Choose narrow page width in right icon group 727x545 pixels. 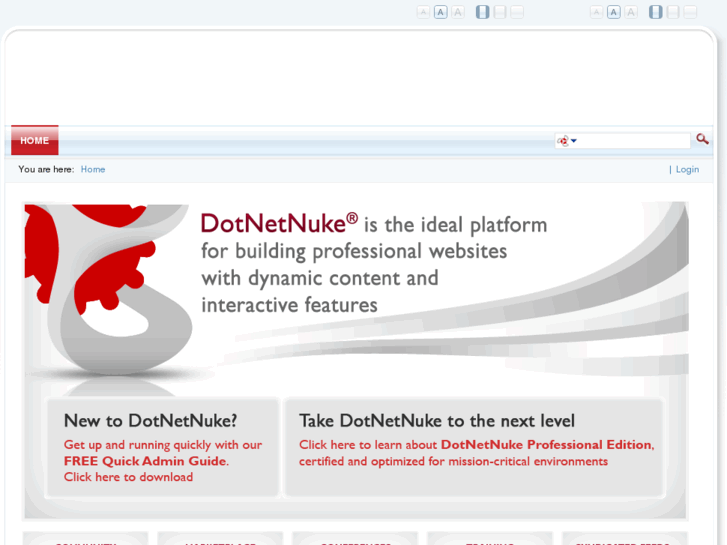(x=656, y=12)
